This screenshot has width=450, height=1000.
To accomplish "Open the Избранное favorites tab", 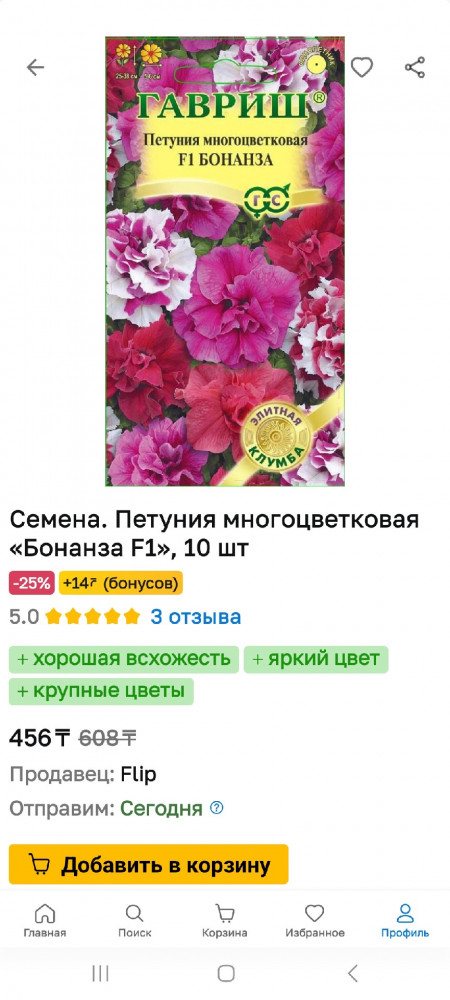I will coord(315,921).
